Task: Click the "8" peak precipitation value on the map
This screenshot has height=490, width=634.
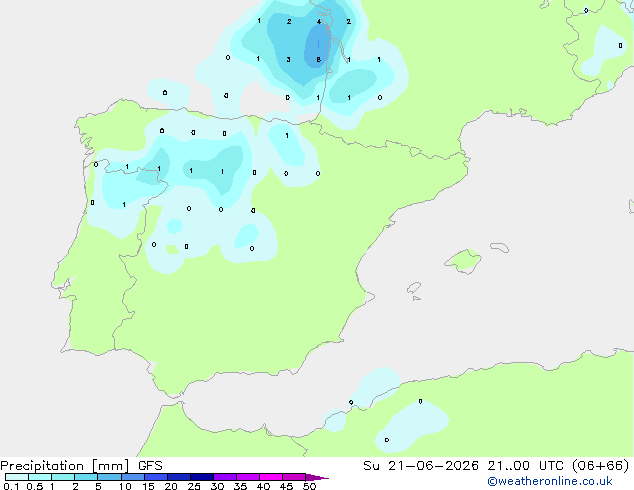Action: (319, 59)
